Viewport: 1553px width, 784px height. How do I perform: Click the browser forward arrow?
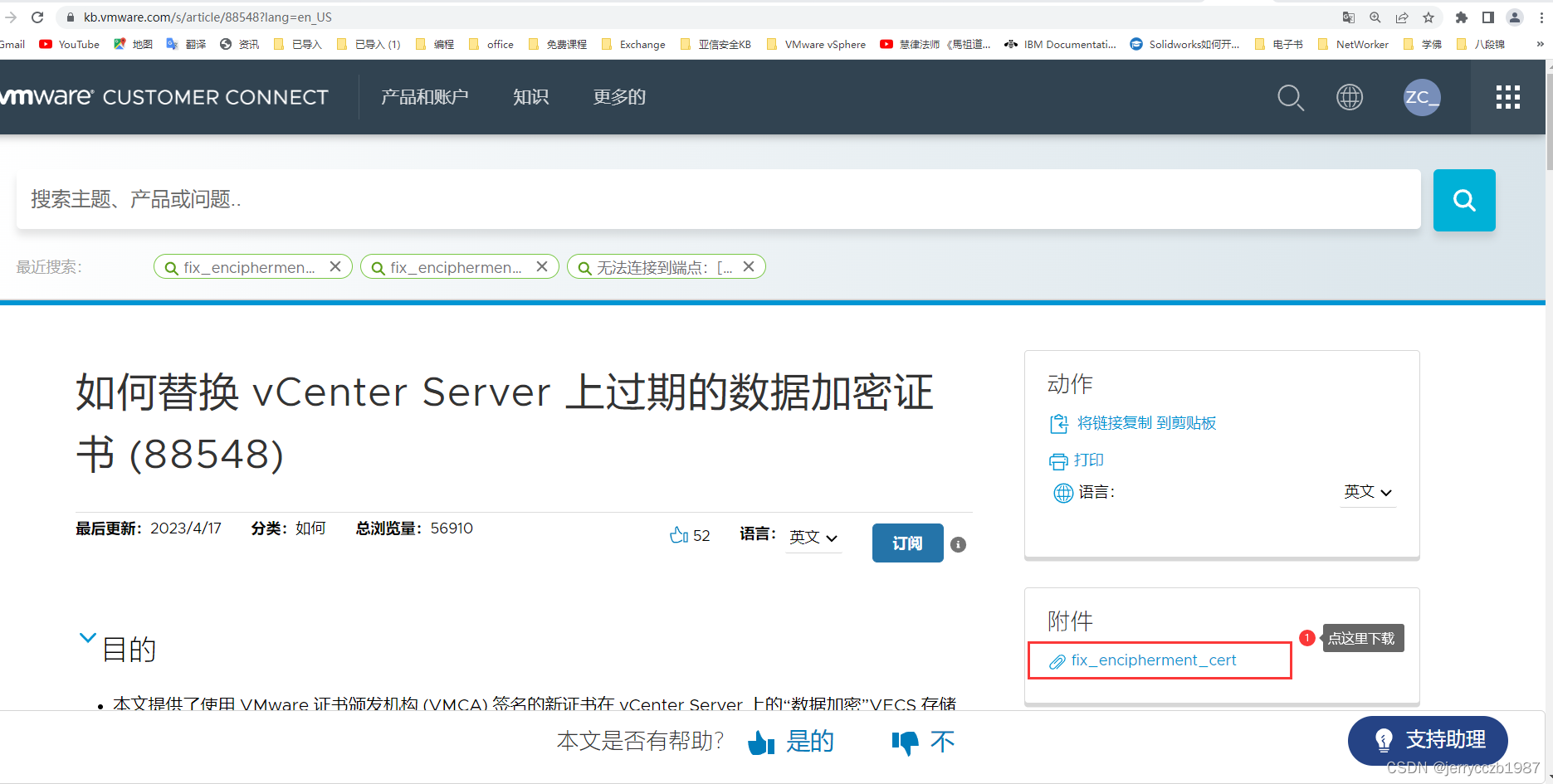point(9,17)
